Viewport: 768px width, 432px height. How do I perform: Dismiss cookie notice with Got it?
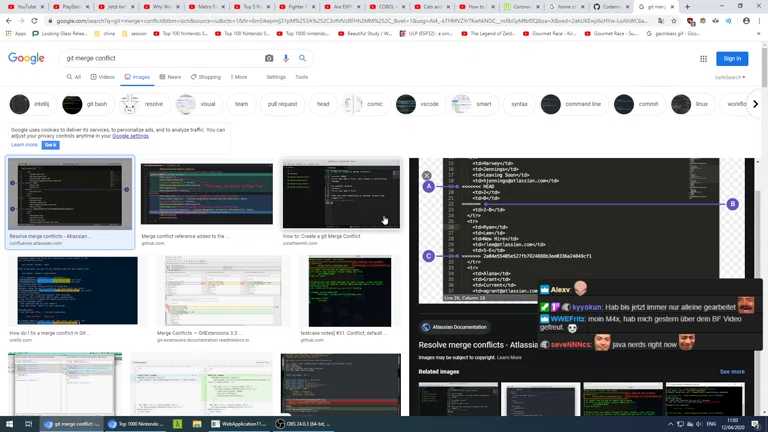50,145
